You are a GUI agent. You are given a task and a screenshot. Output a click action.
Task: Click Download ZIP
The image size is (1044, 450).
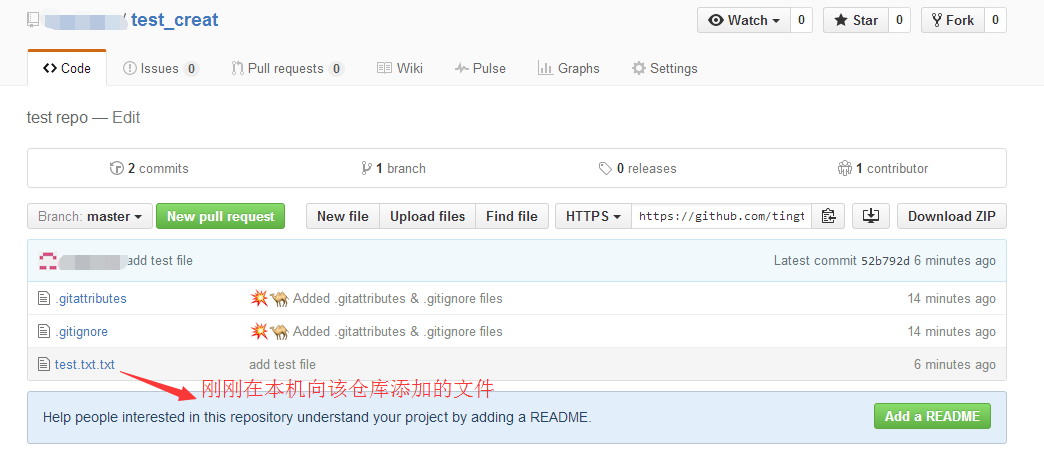point(952,216)
